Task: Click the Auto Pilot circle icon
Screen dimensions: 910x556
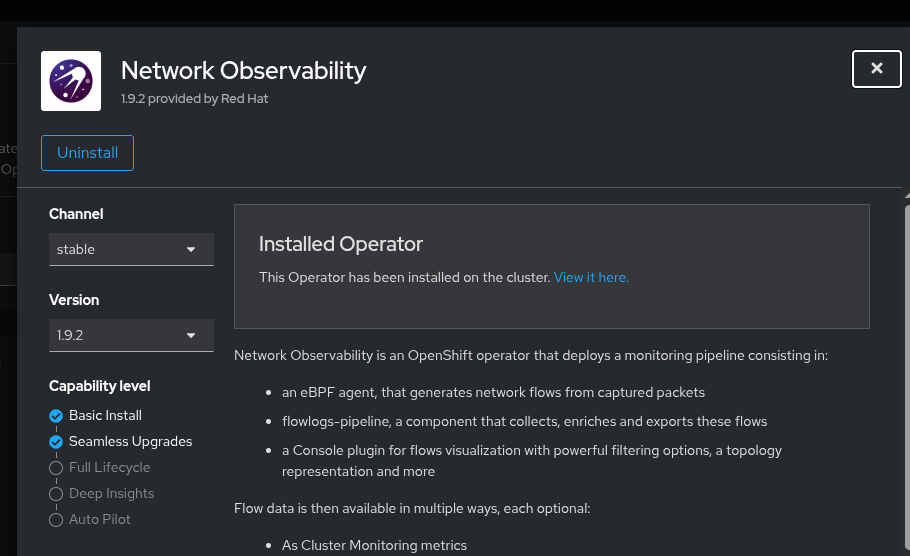Action: tap(56, 520)
